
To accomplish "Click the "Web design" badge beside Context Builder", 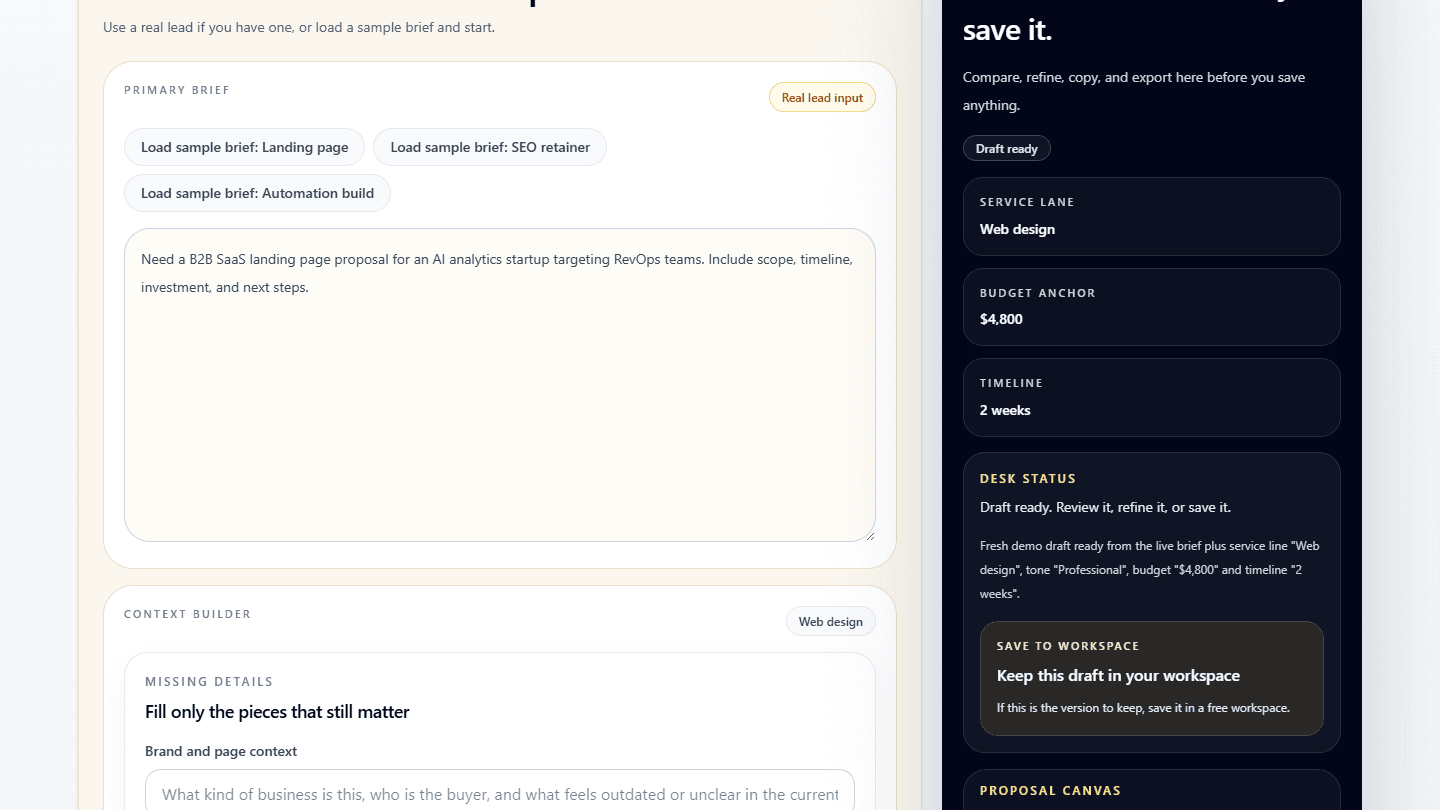I will pyautogui.click(x=830, y=621).
